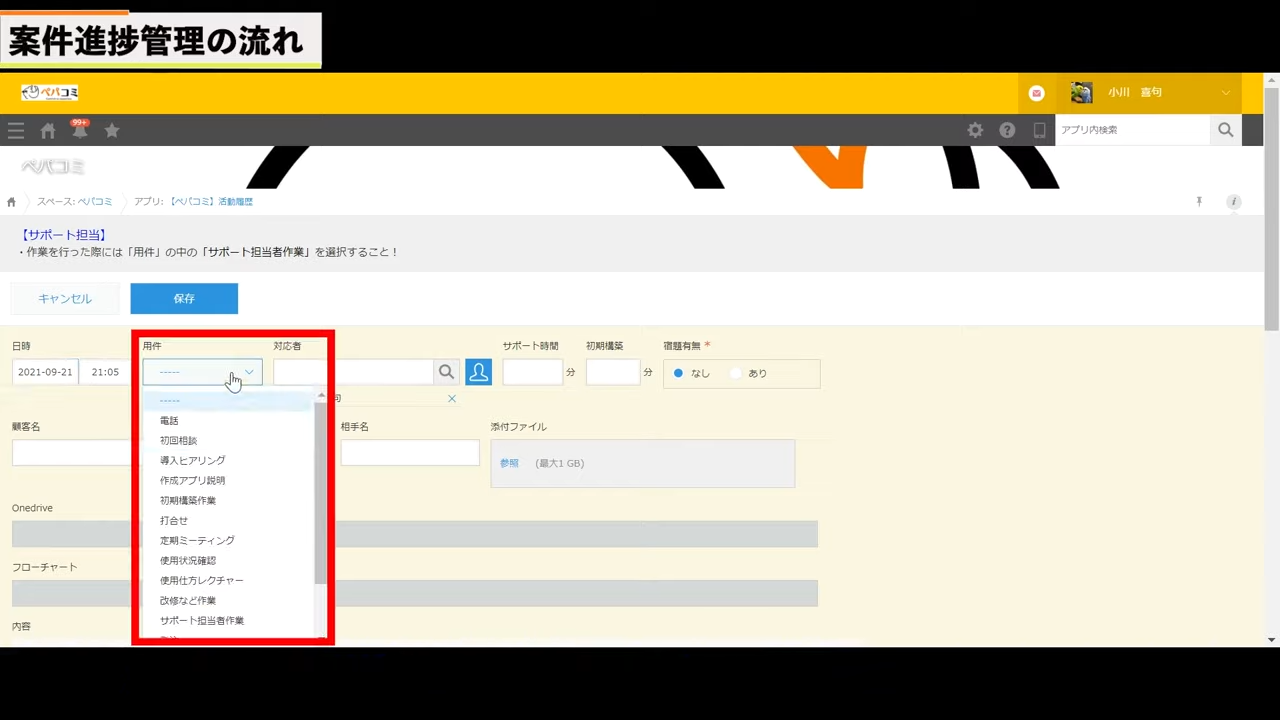This screenshot has height=720, width=1280.
Task: Expand the 用件 dropdown field
Action: pyautogui.click(x=202, y=372)
